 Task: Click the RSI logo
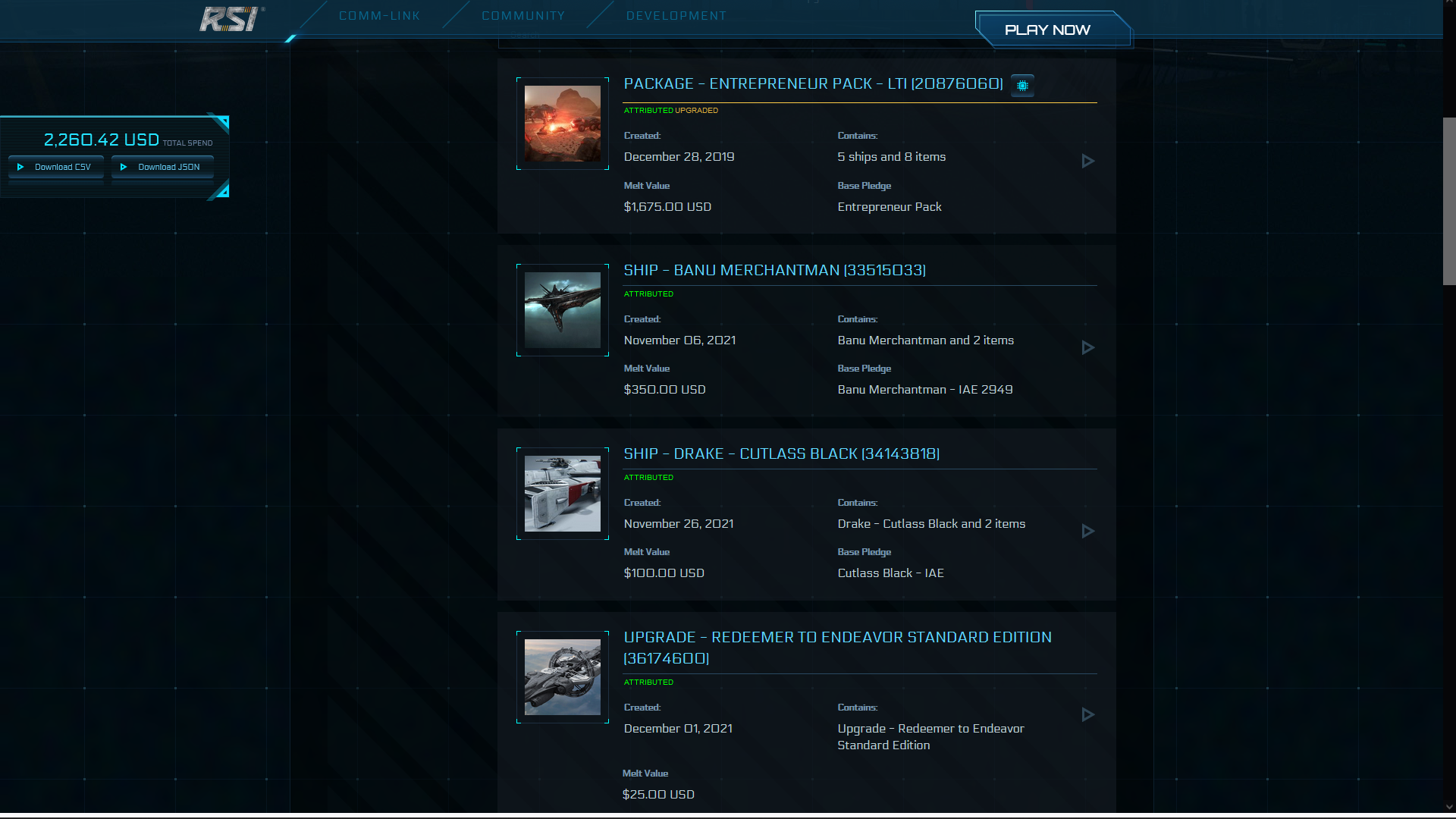coord(230,19)
